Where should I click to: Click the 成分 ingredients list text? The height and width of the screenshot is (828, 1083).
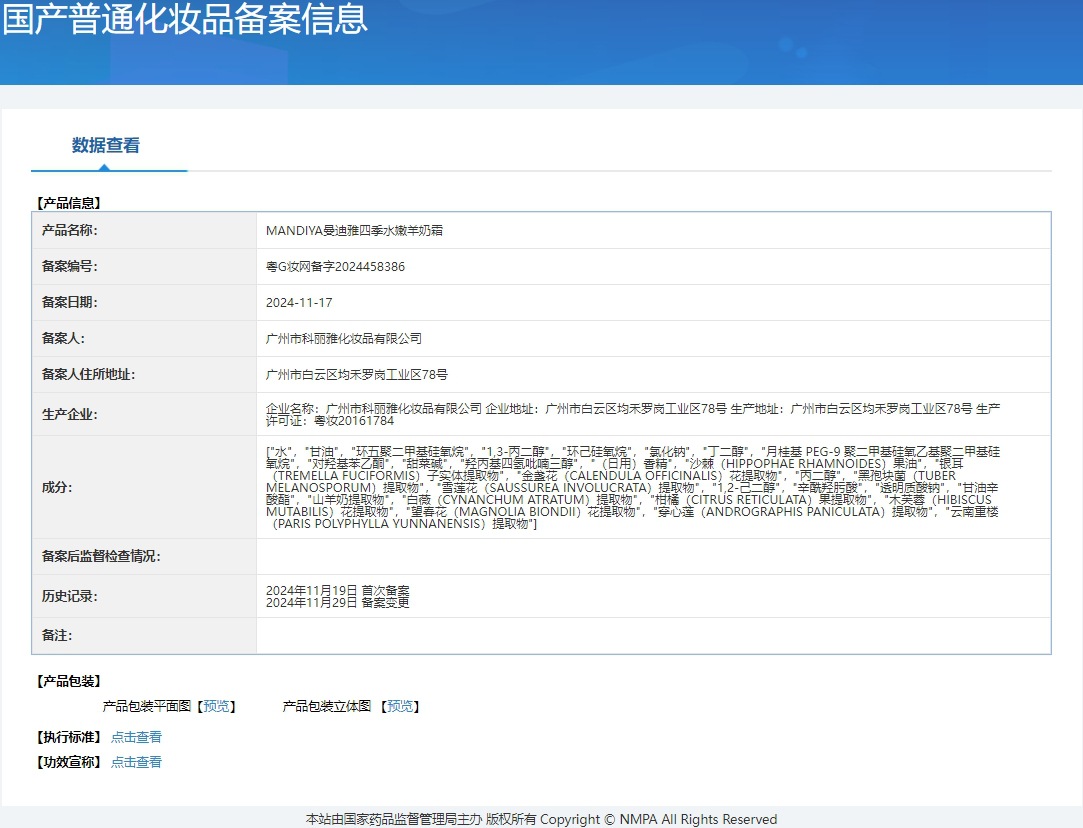(633, 488)
